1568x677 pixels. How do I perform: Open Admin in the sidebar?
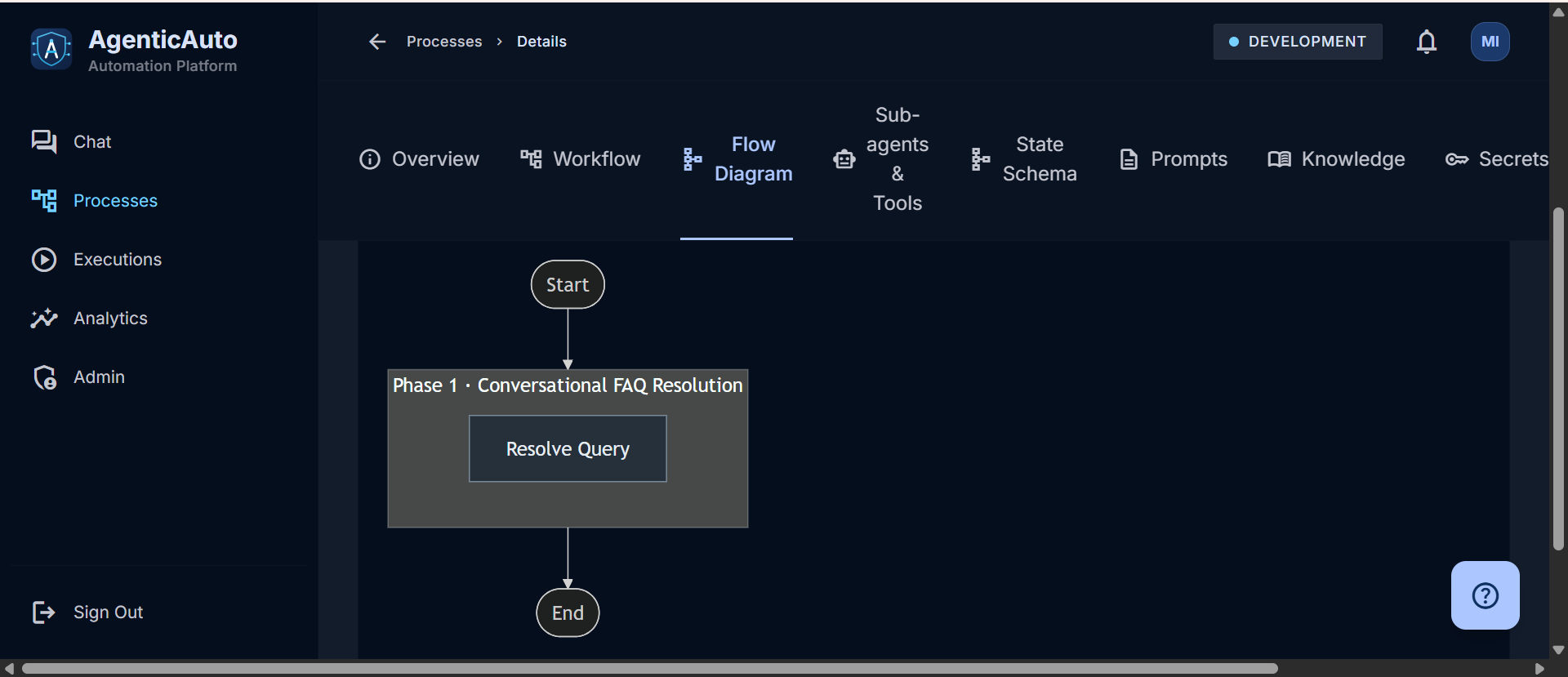tap(99, 377)
